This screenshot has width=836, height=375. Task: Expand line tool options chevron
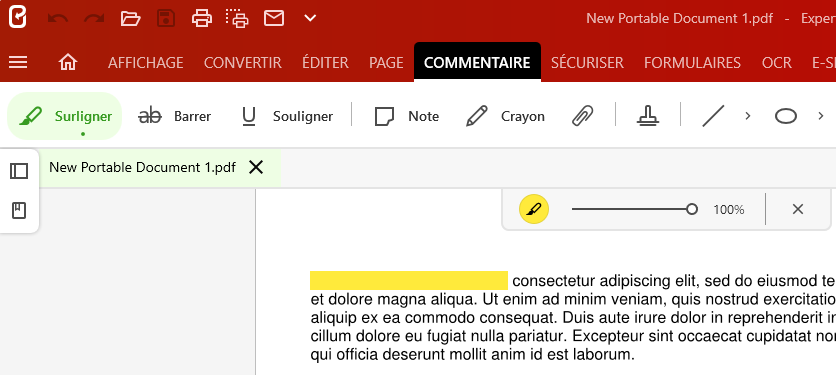tap(747, 116)
